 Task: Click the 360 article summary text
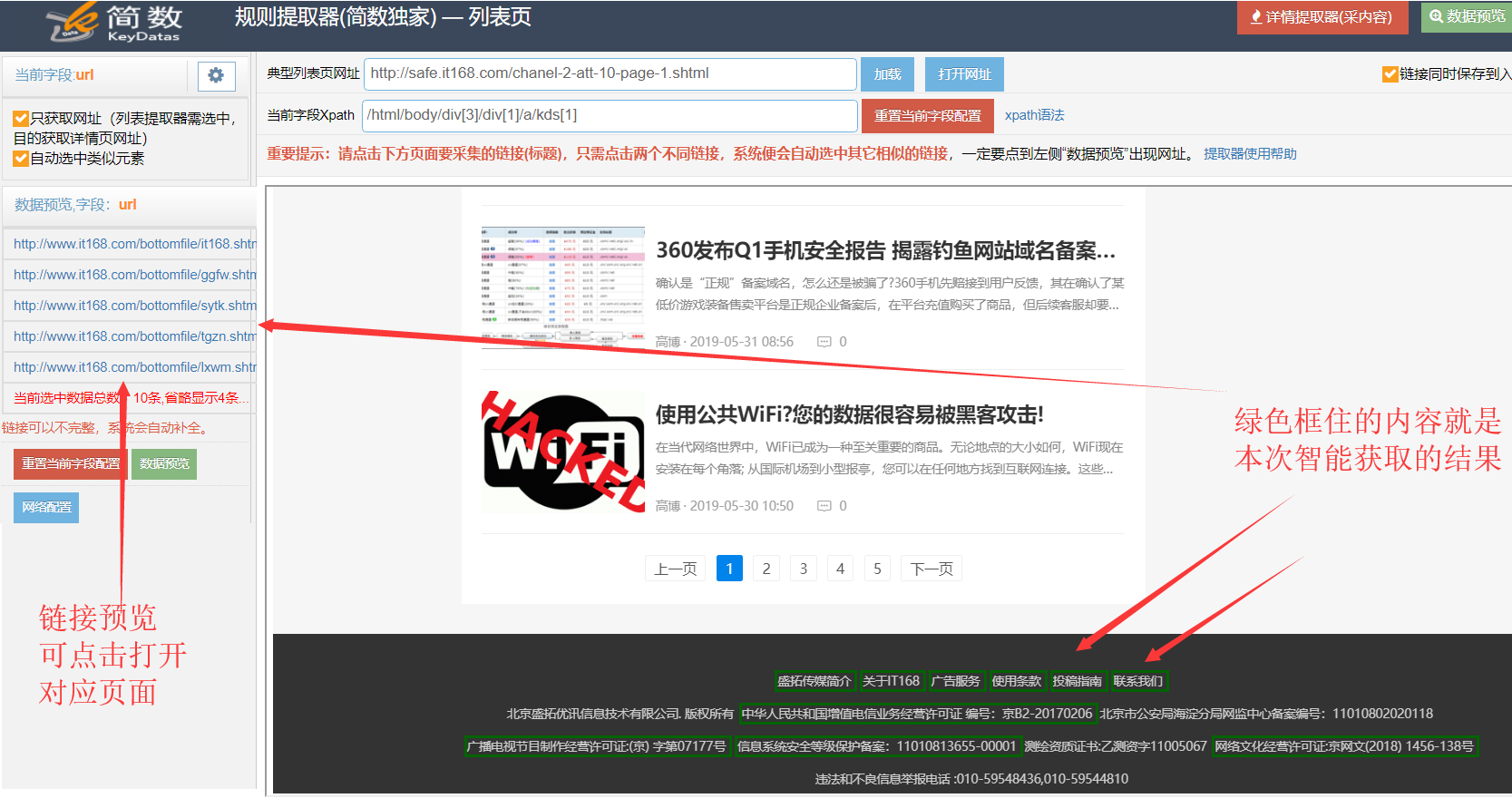tap(890, 294)
